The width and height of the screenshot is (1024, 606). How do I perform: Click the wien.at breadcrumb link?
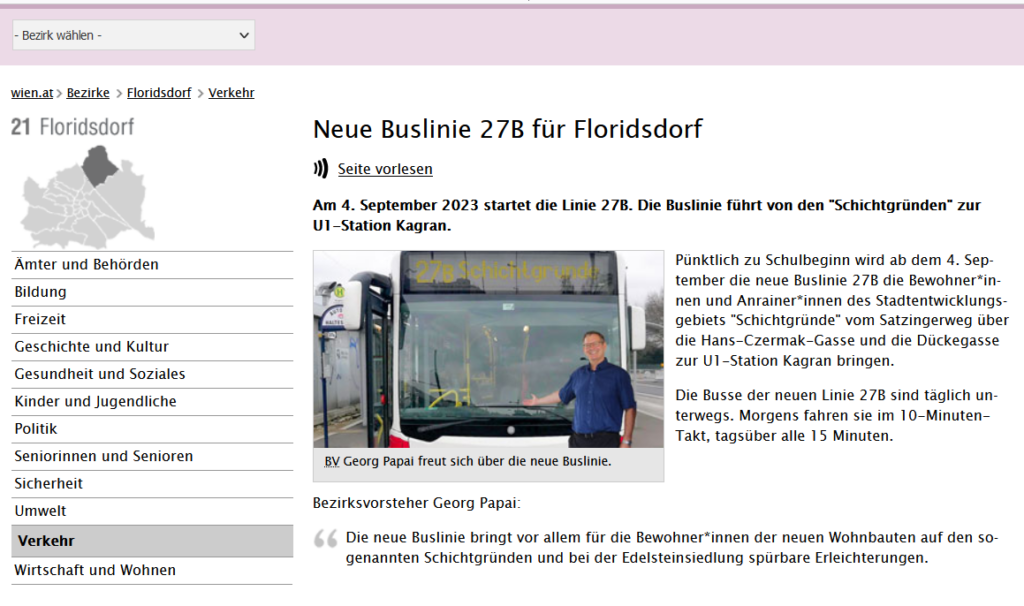pyautogui.click(x=32, y=93)
